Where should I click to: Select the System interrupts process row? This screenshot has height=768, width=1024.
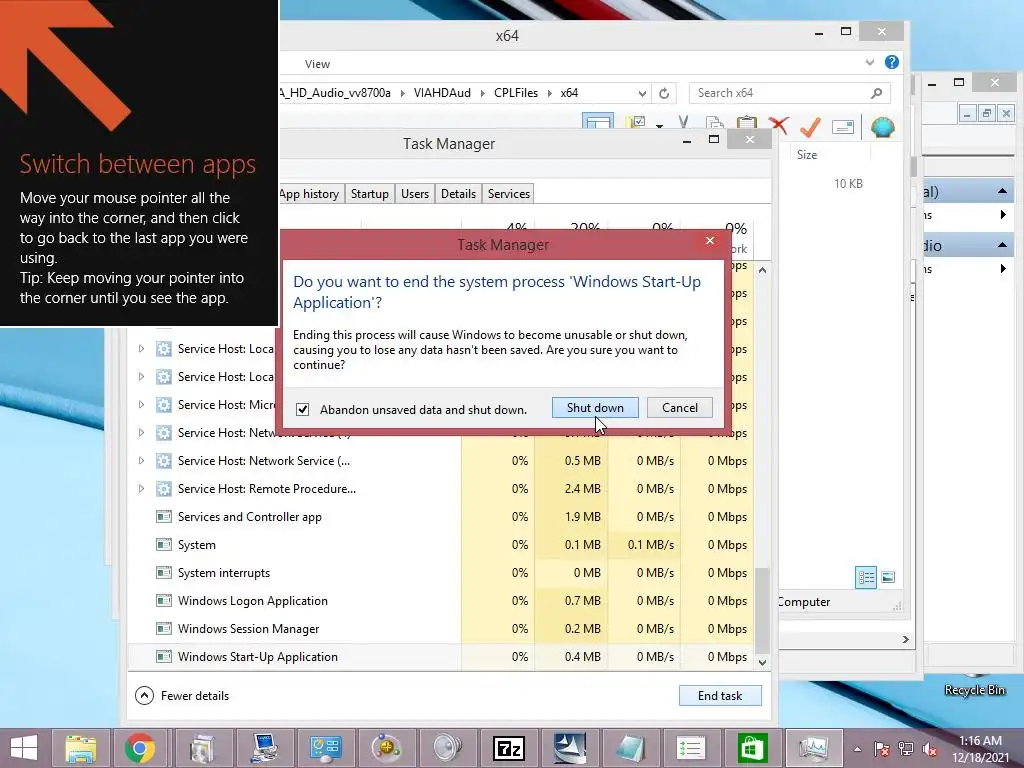(x=440, y=573)
